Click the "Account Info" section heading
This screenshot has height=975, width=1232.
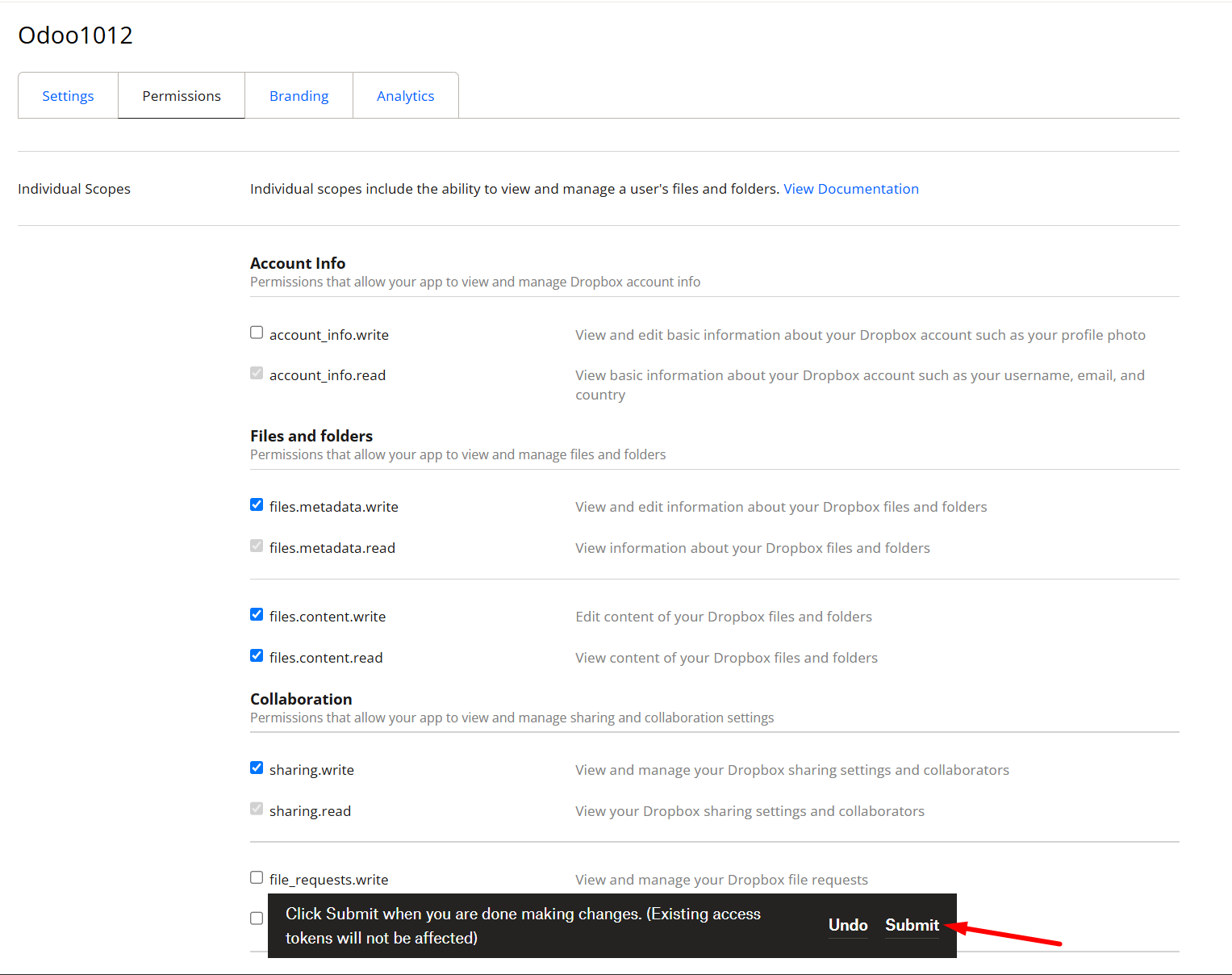[298, 263]
